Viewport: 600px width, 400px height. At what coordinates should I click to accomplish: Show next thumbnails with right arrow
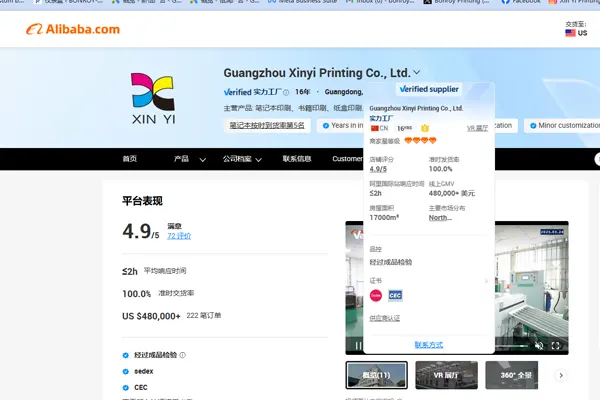(x=561, y=375)
